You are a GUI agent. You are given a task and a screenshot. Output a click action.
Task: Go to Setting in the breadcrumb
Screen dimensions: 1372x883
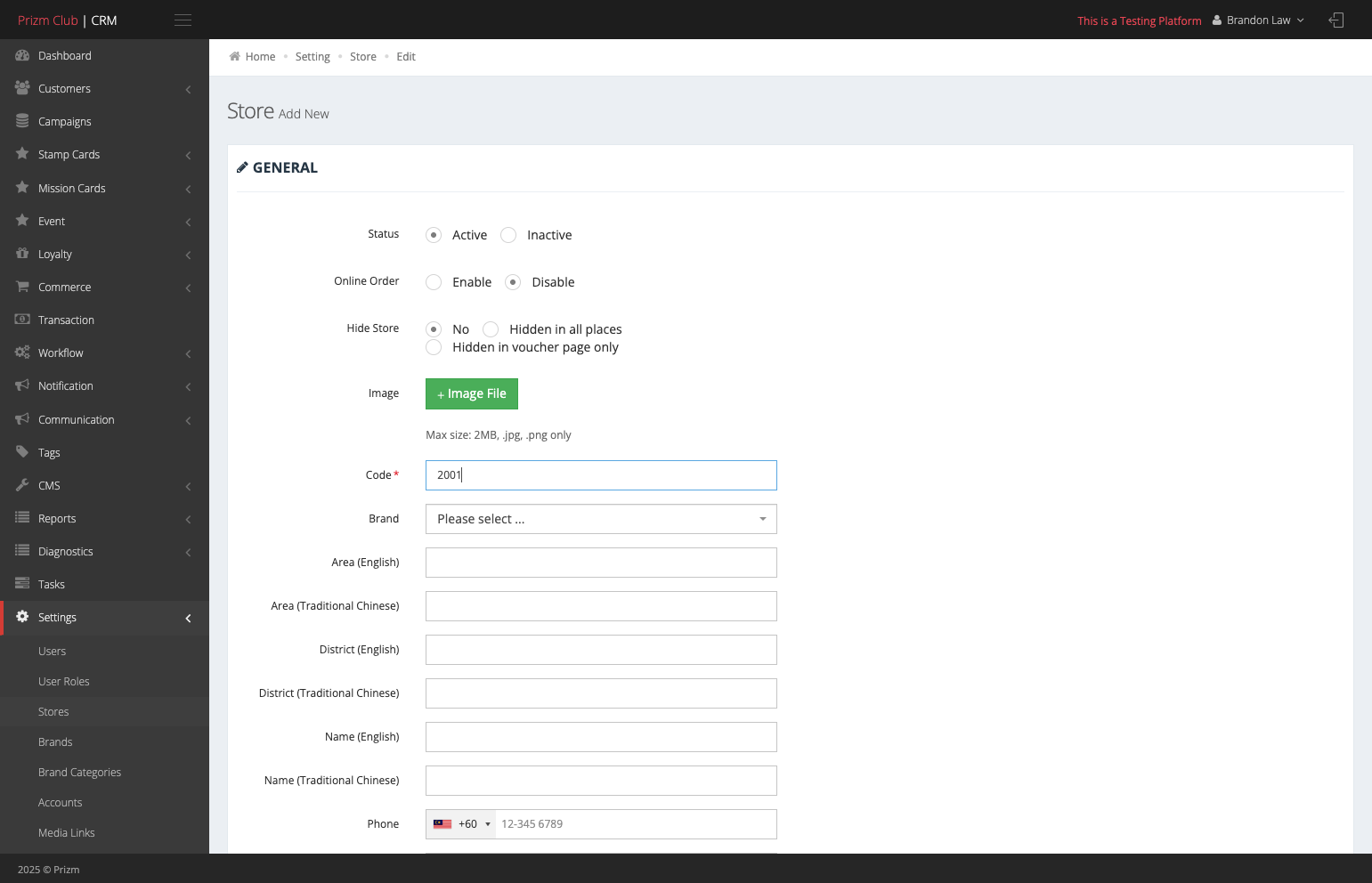click(313, 56)
